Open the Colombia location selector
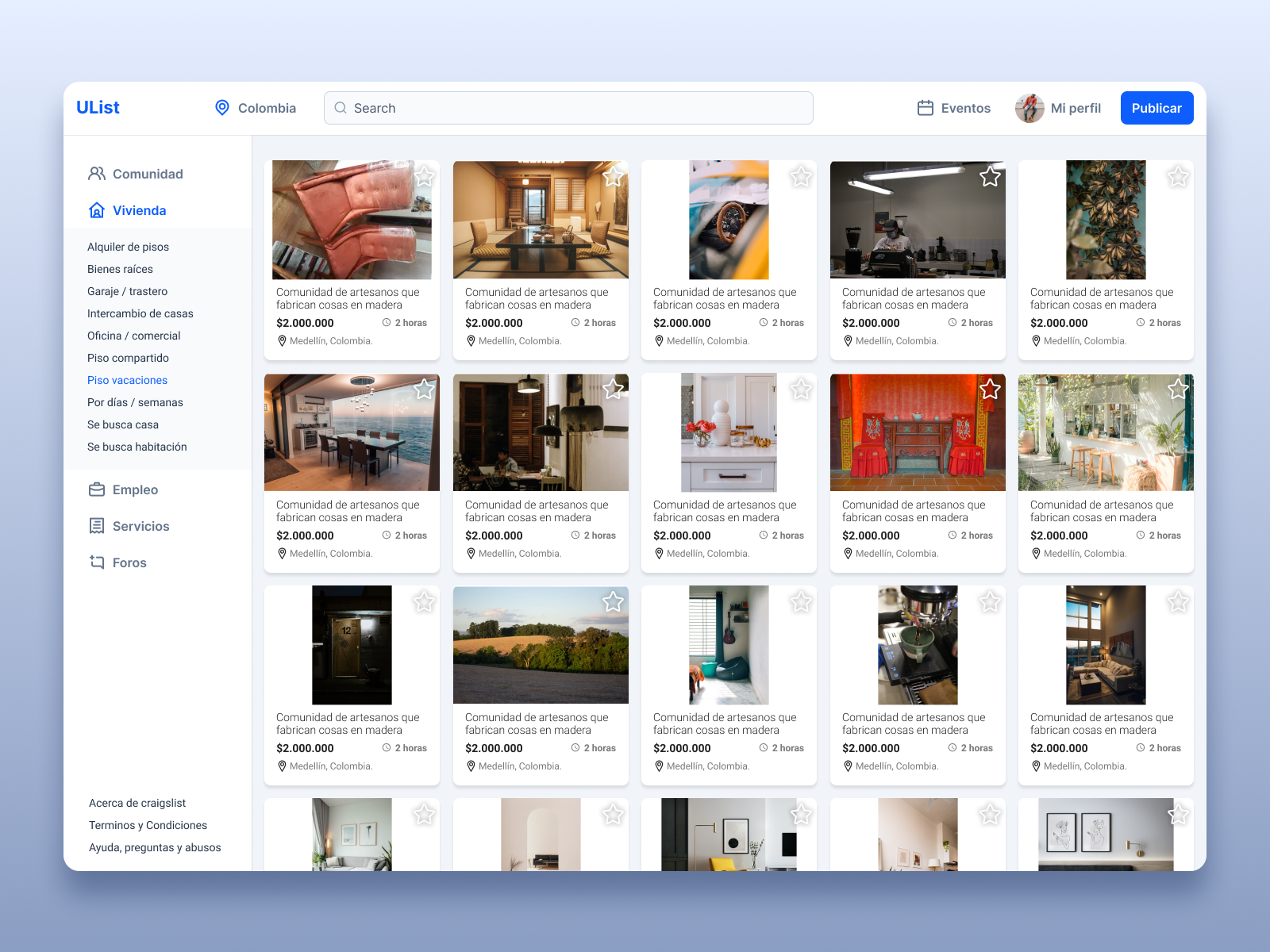Viewport: 1270px width, 952px height. click(x=267, y=107)
